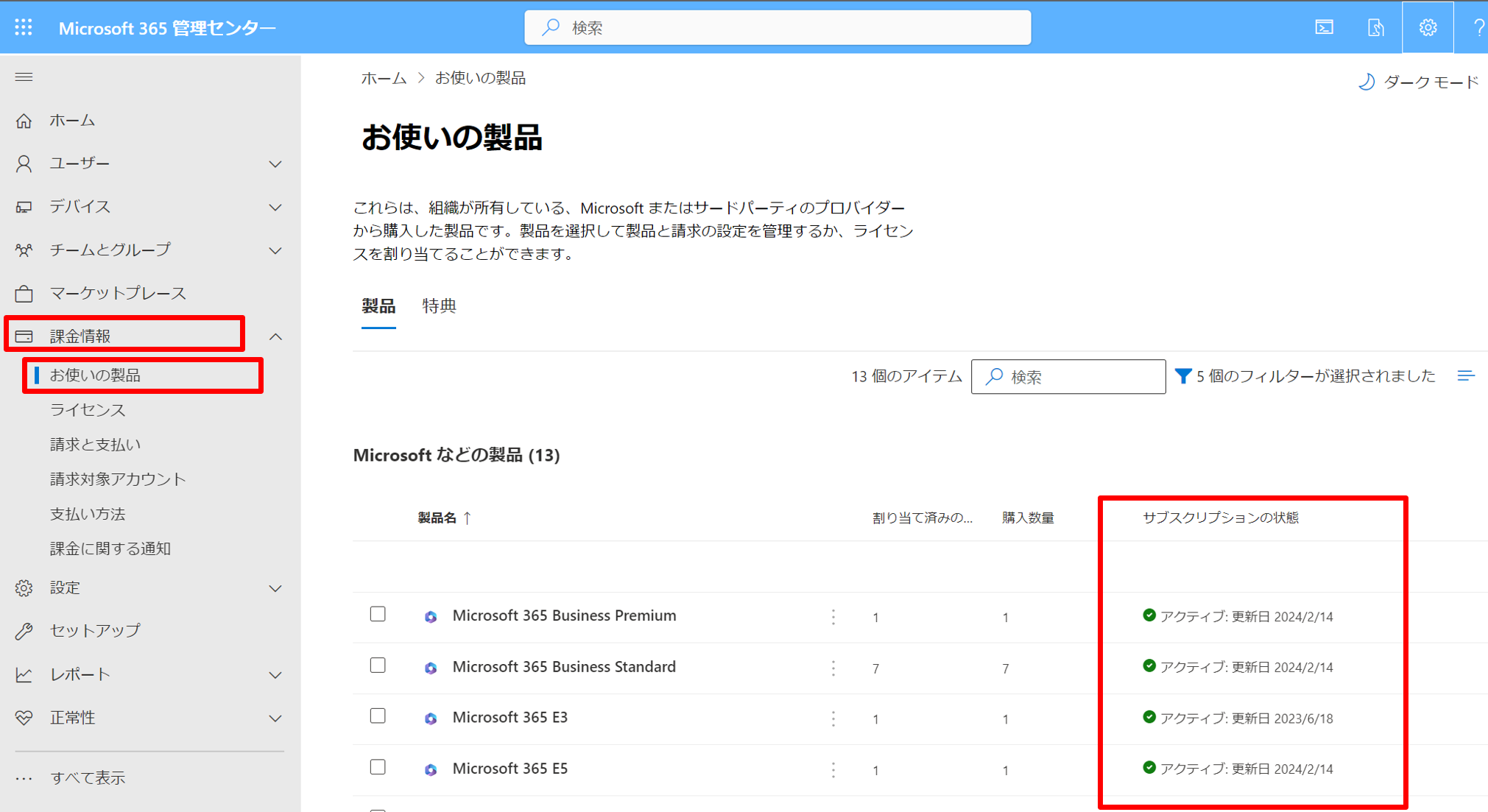The height and width of the screenshot is (812, 1488).
Task: Click the 正常性 heart icon
Action: point(24,718)
